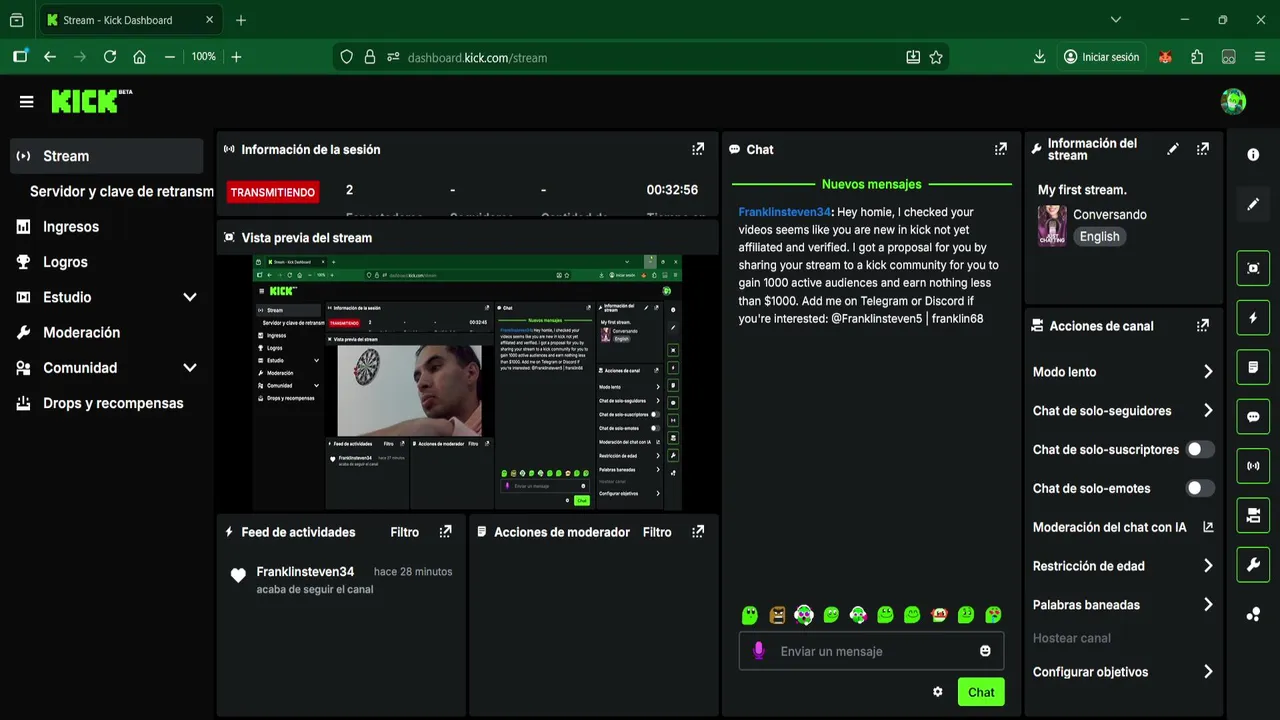Pop out the Feed de actividades panel

click(x=446, y=531)
